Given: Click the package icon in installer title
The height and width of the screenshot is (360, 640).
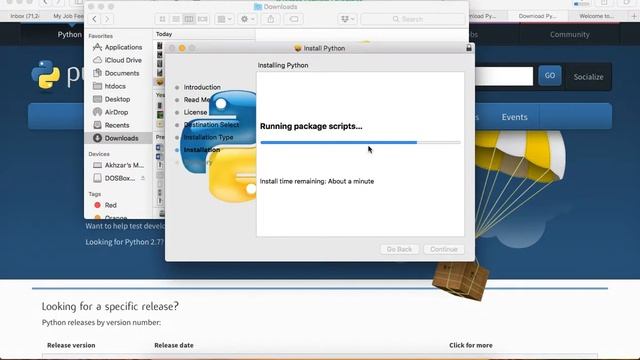Looking at the screenshot, I should pyautogui.click(x=298, y=48).
